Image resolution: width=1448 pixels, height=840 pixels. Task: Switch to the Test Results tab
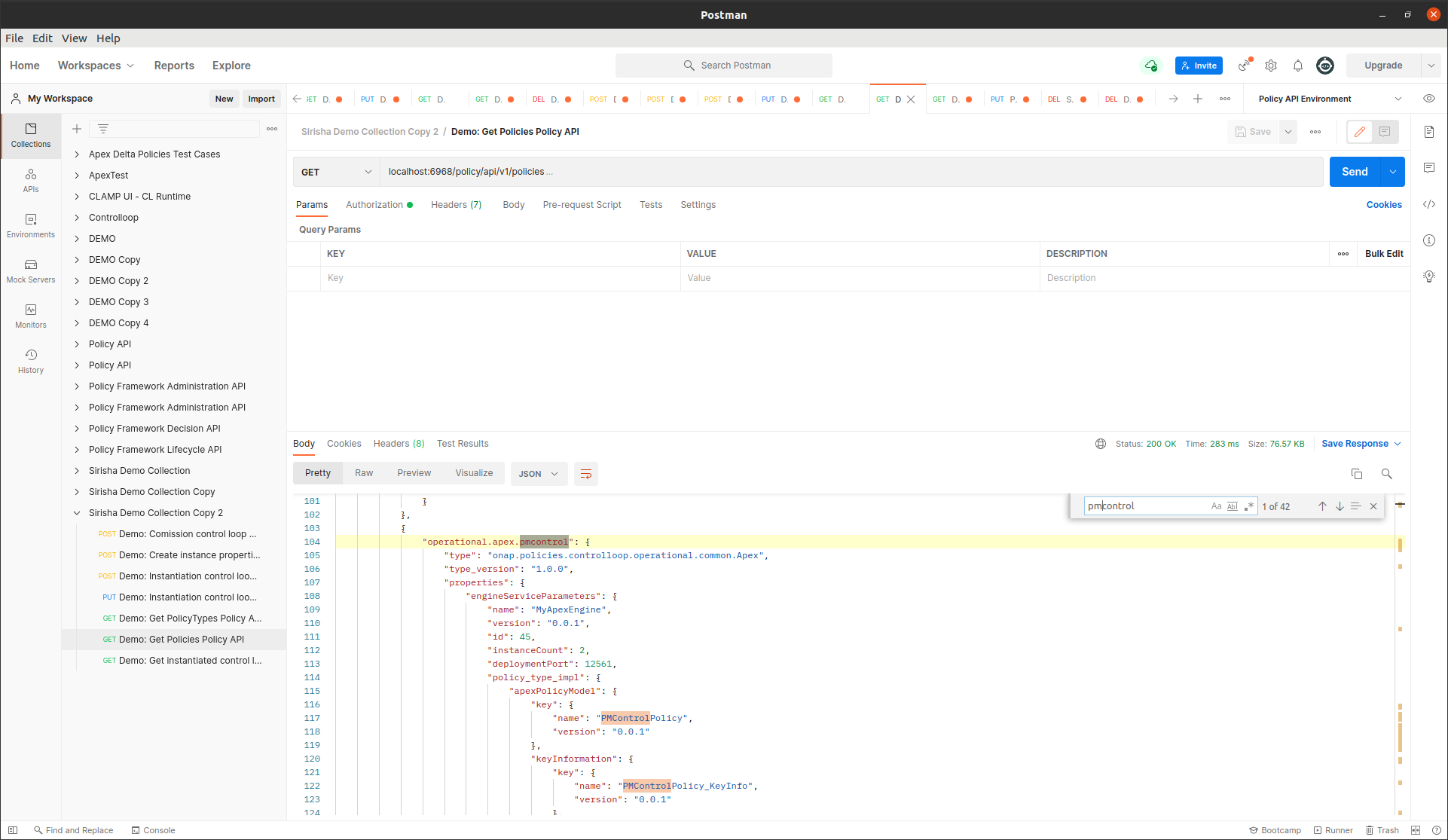[463, 444]
